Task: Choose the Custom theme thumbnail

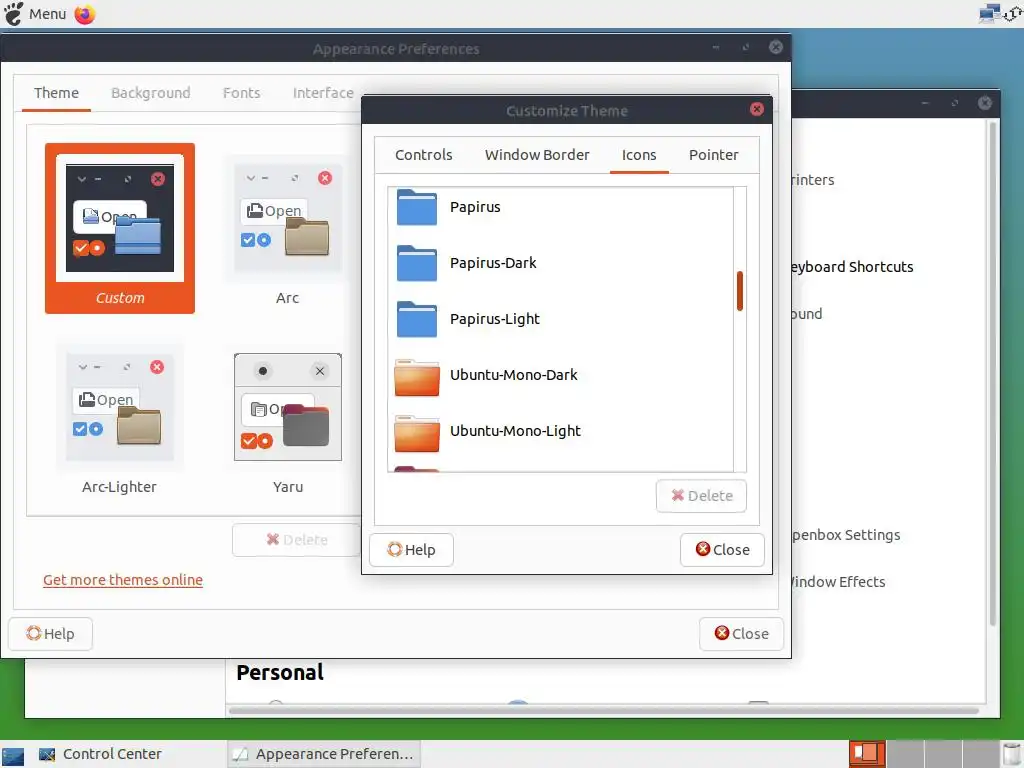Action: tap(120, 229)
